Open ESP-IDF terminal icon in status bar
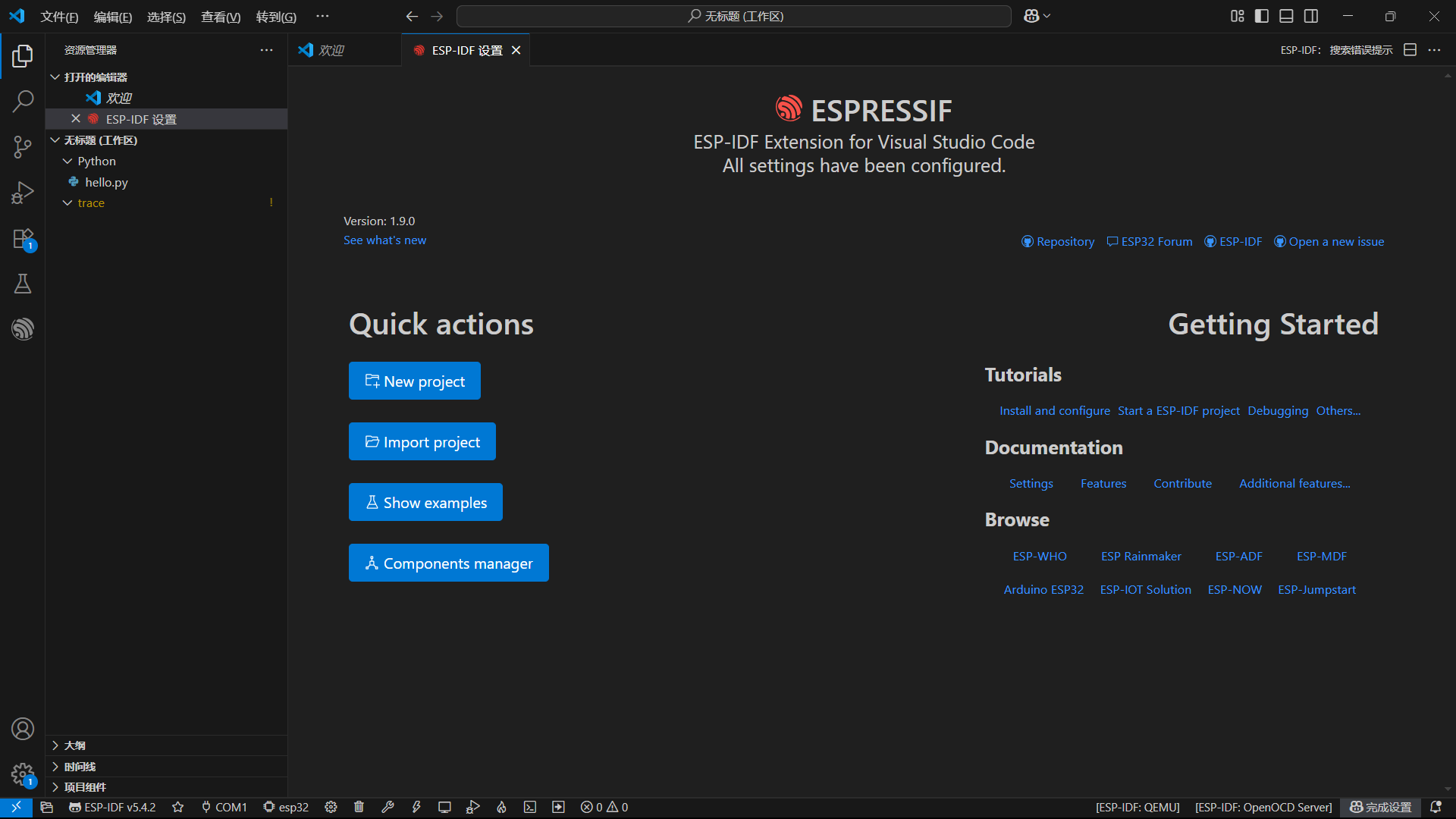The image size is (1456, 819). [530, 808]
